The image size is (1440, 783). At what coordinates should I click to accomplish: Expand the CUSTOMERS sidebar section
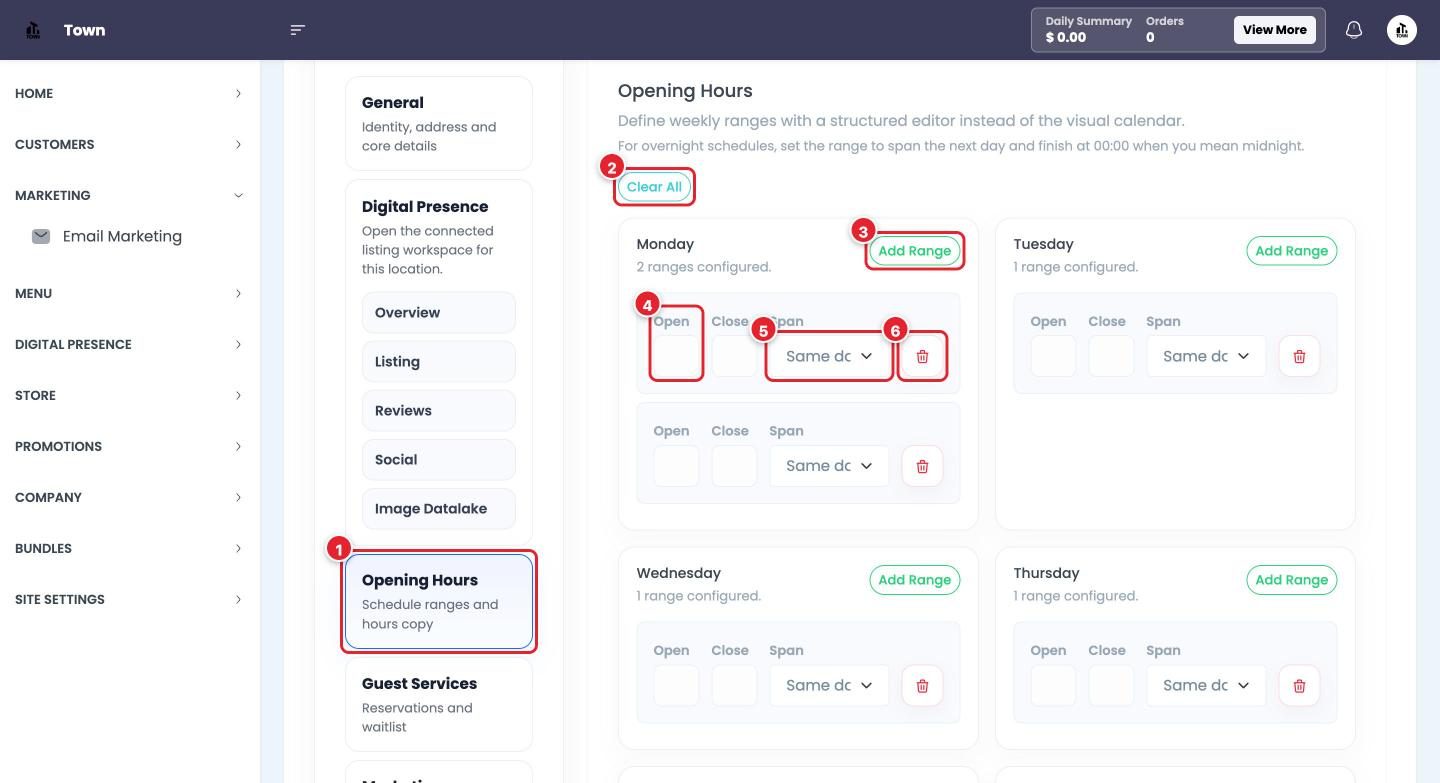click(128, 144)
